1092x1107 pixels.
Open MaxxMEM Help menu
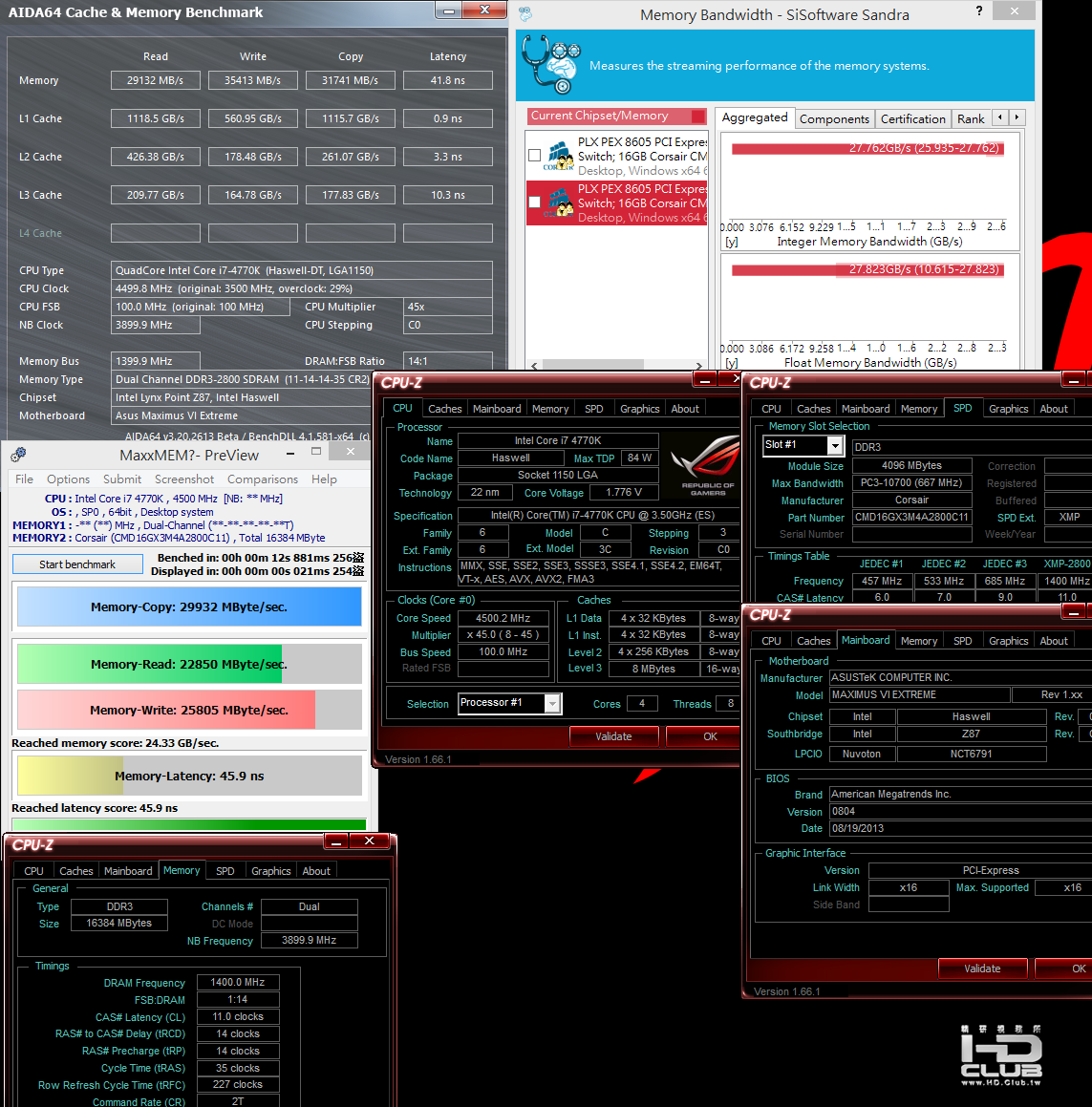point(324,479)
